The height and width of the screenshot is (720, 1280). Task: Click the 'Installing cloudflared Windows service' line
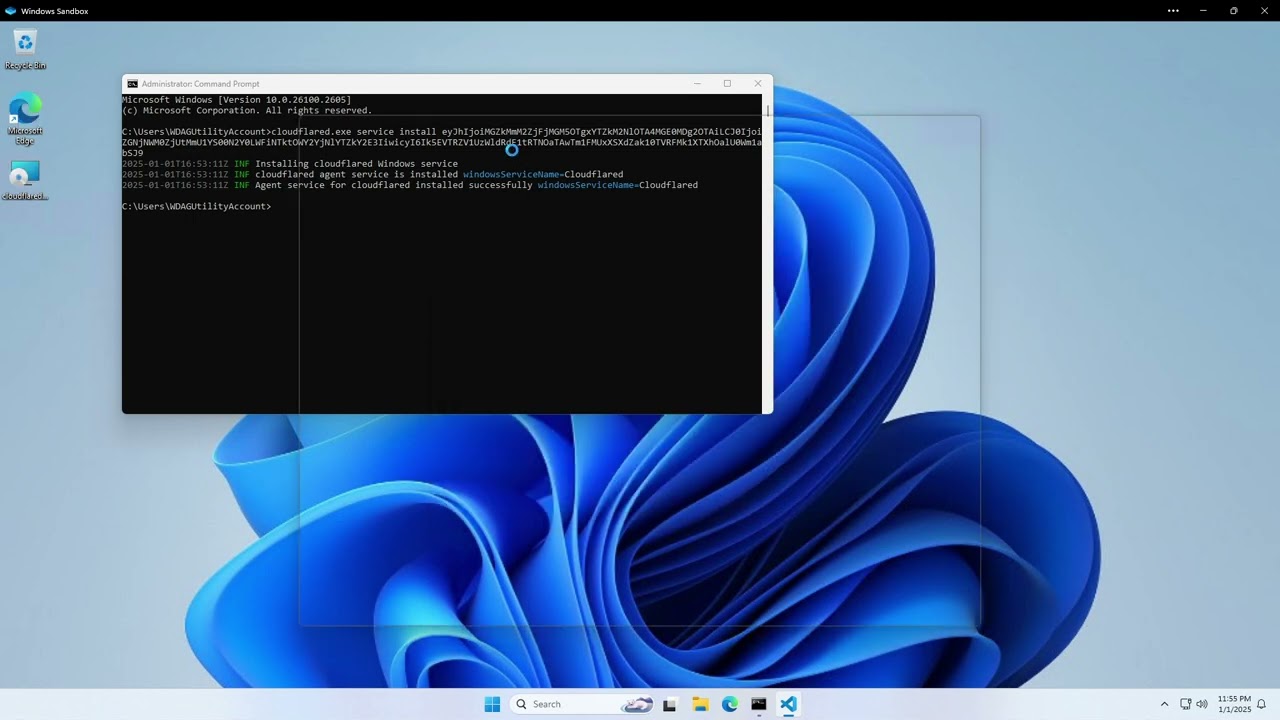click(x=356, y=164)
